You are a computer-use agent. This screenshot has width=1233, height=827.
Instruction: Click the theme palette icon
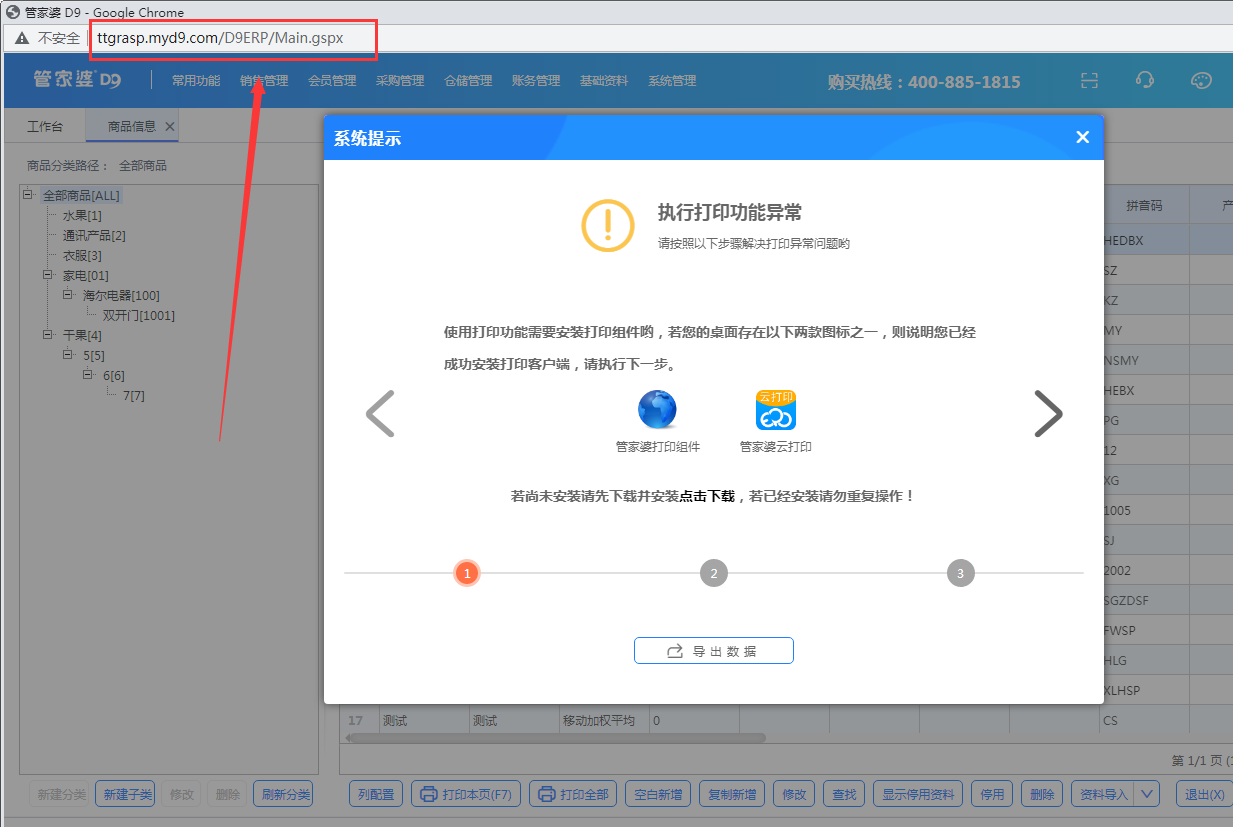point(1201,81)
